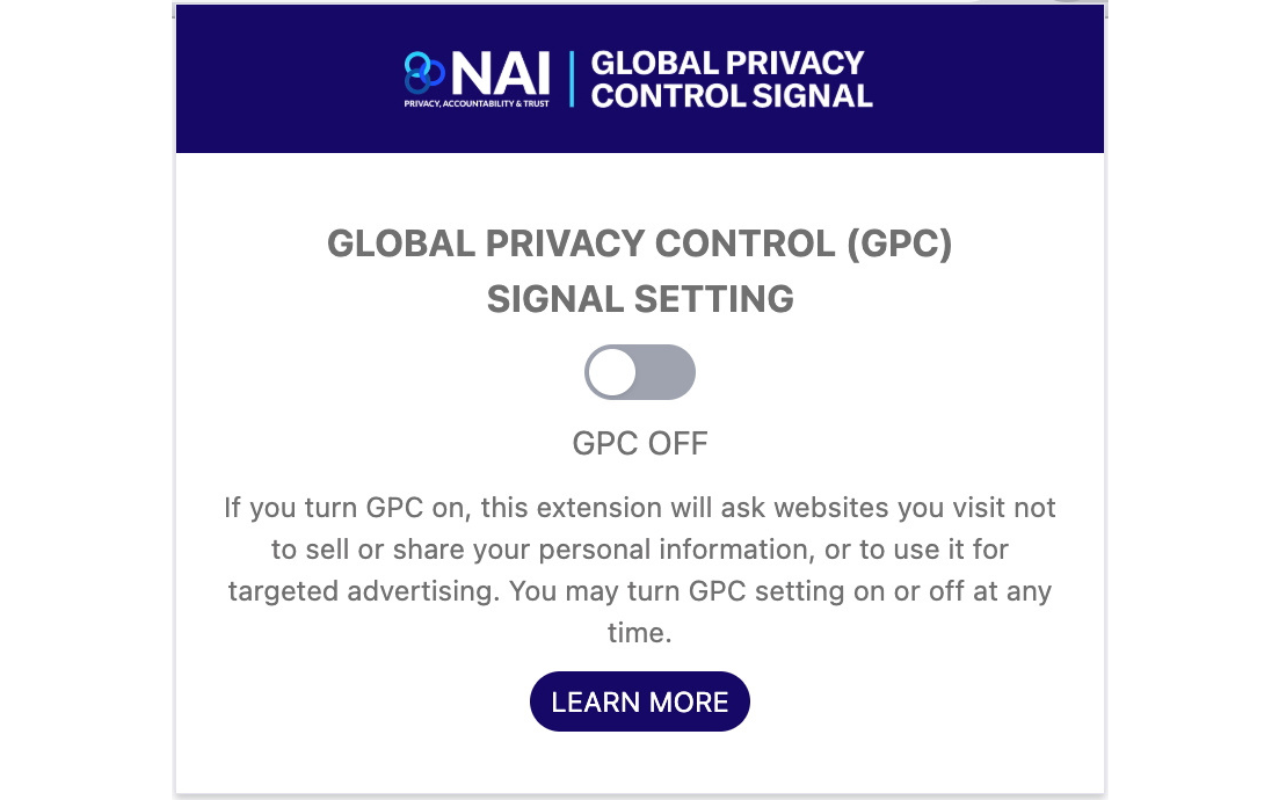Click the white NAI wordmark

click(500, 73)
